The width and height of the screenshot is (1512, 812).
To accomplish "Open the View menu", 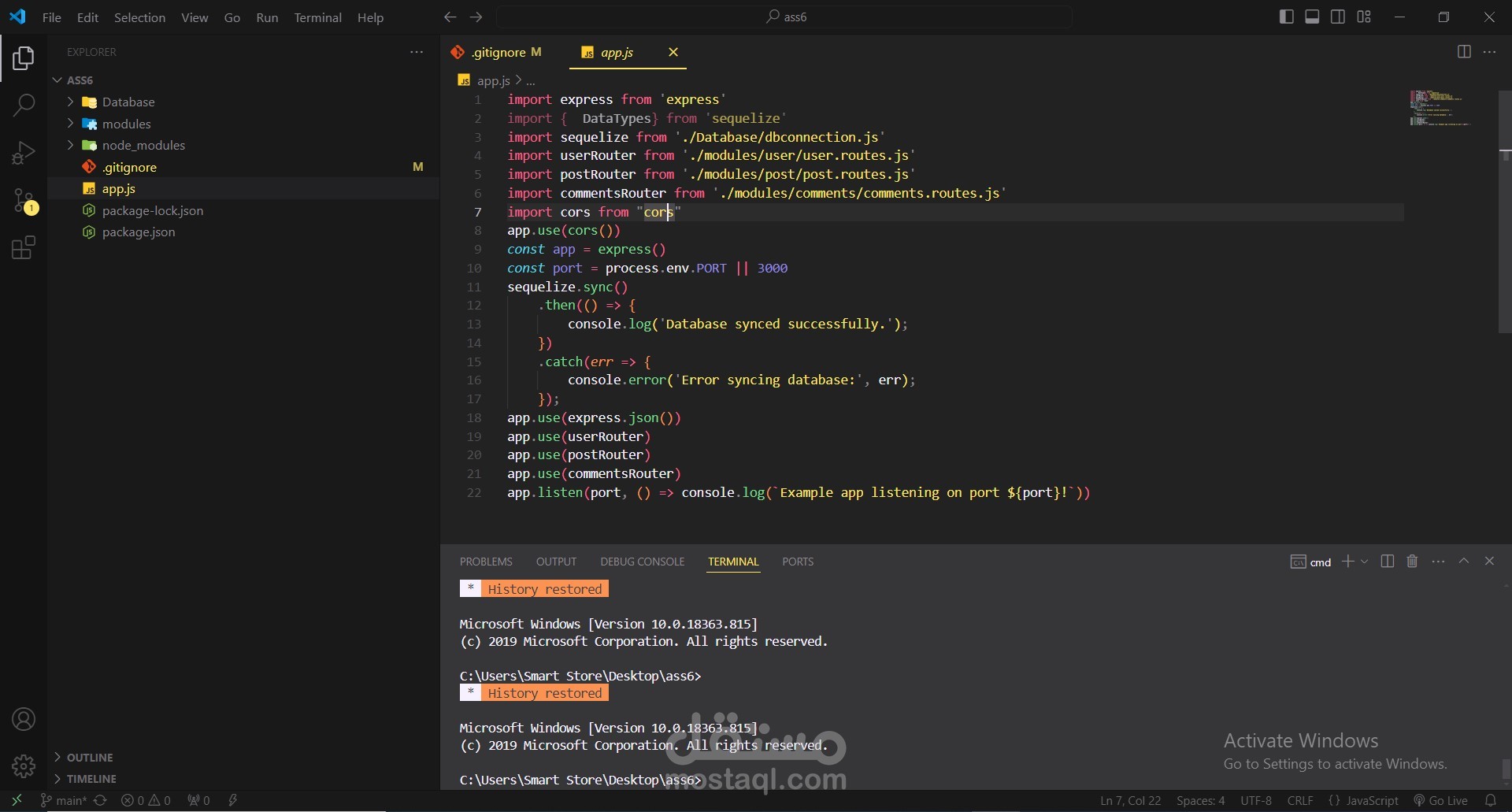I will pyautogui.click(x=195, y=17).
